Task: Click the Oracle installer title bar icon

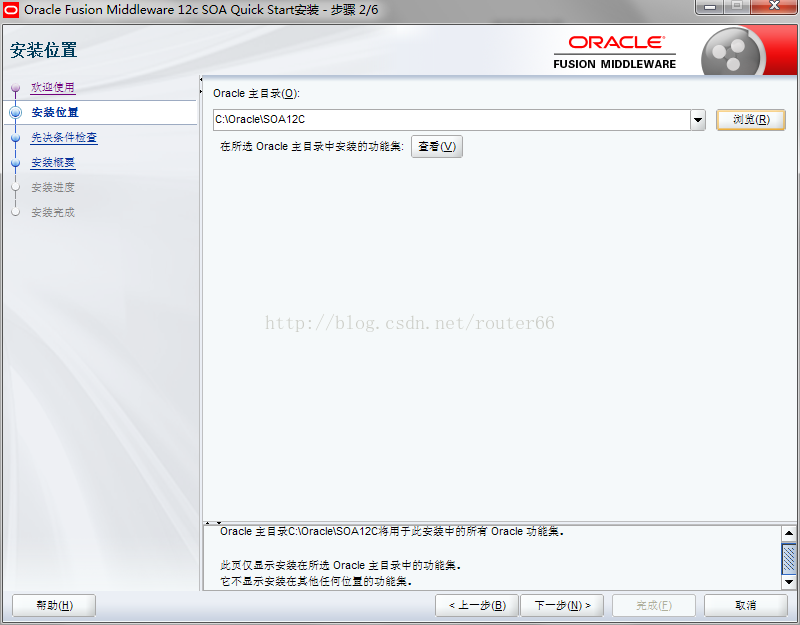Action: click(11, 10)
